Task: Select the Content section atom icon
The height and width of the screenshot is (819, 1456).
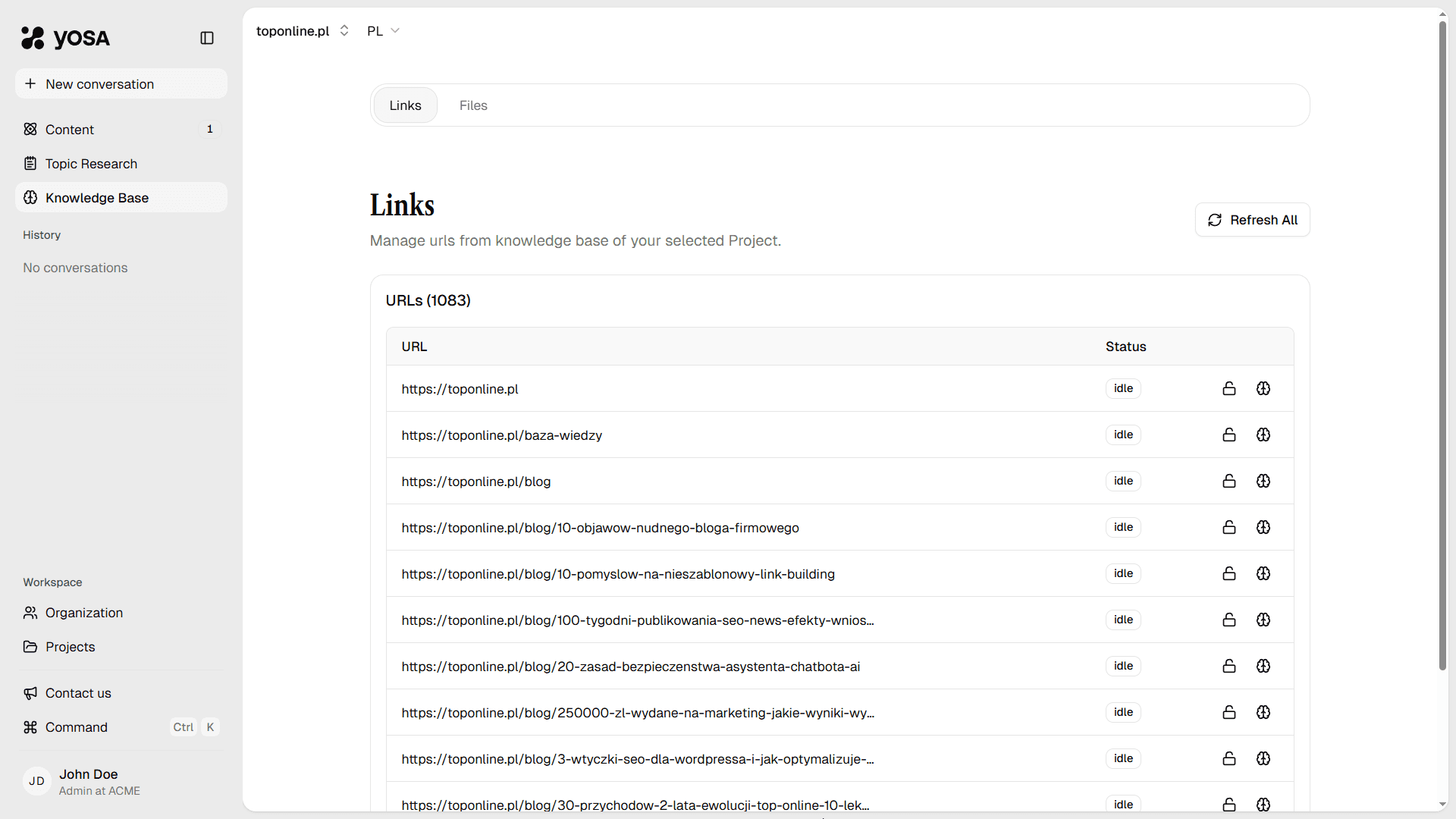Action: [x=30, y=129]
